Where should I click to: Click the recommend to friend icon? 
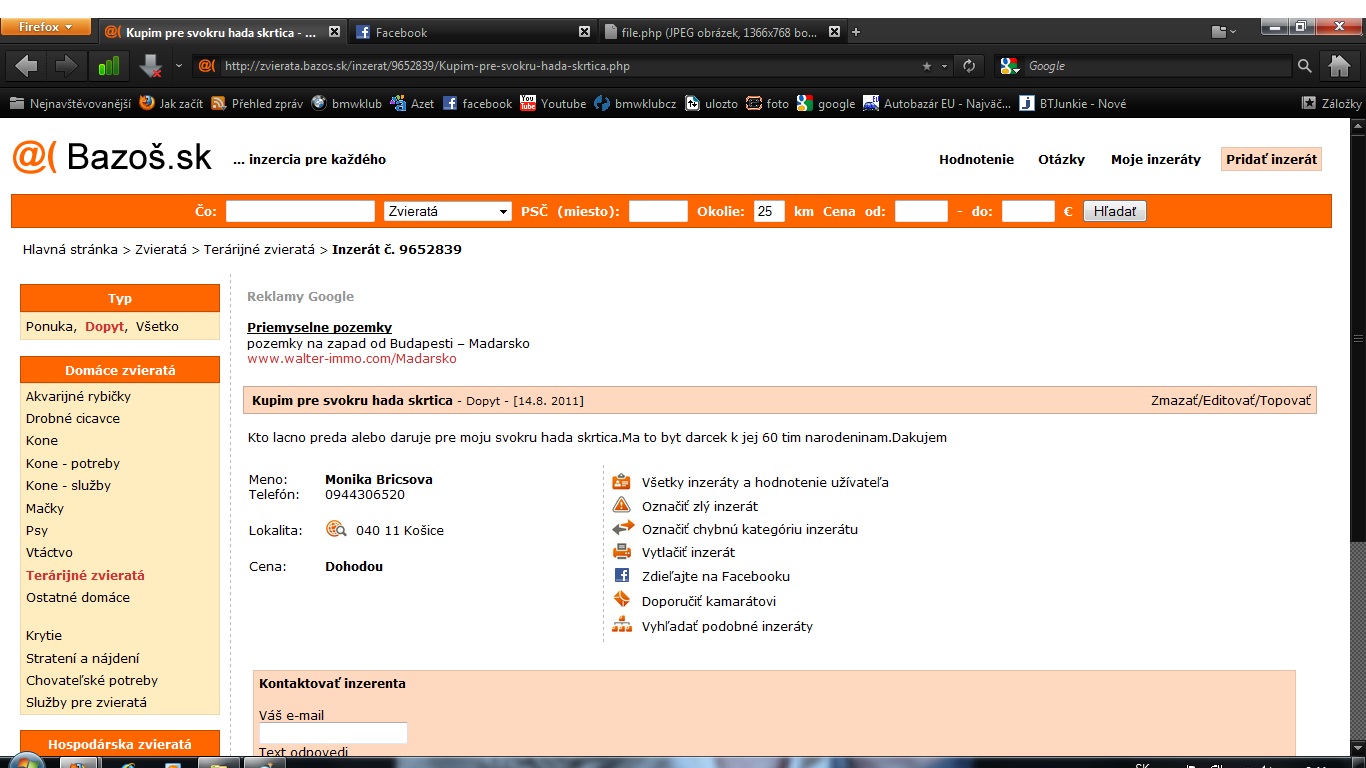622,600
